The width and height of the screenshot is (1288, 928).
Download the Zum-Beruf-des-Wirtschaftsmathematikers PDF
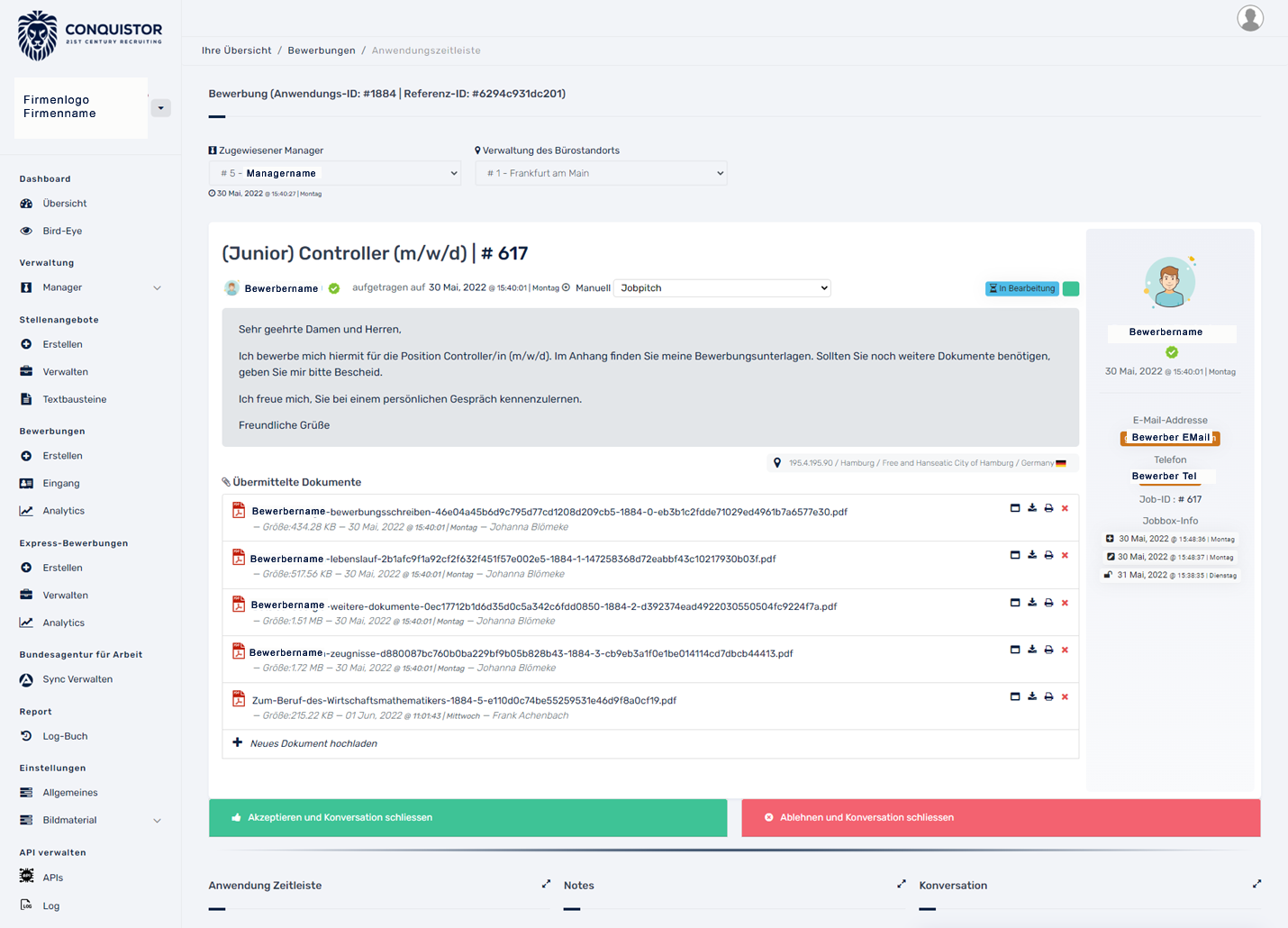point(1032,696)
